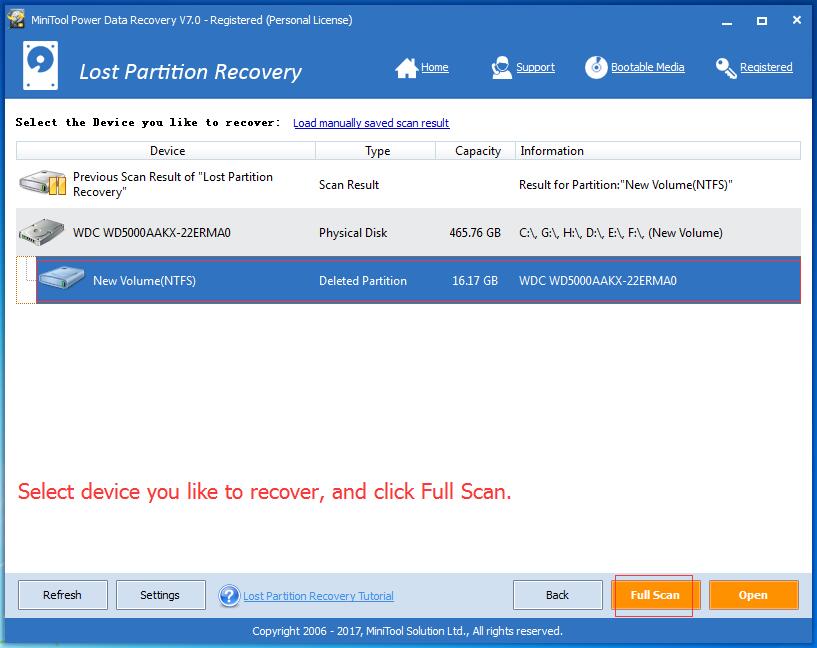817x648 pixels.
Task: Open the selected scan result
Action: pyautogui.click(x=753, y=594)
